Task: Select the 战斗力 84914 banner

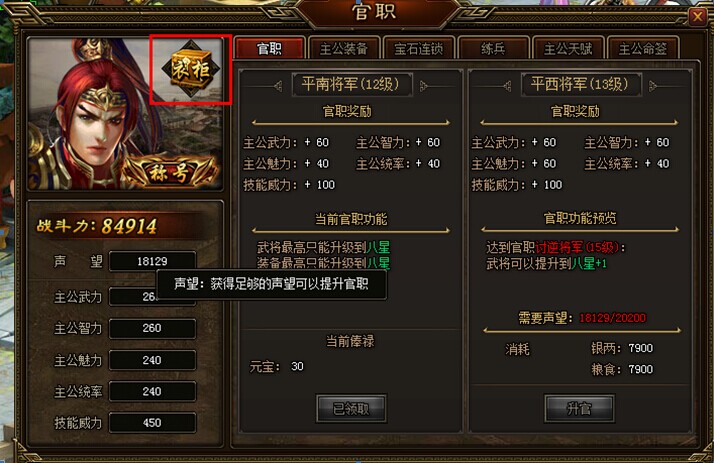Action: (124, 225)
